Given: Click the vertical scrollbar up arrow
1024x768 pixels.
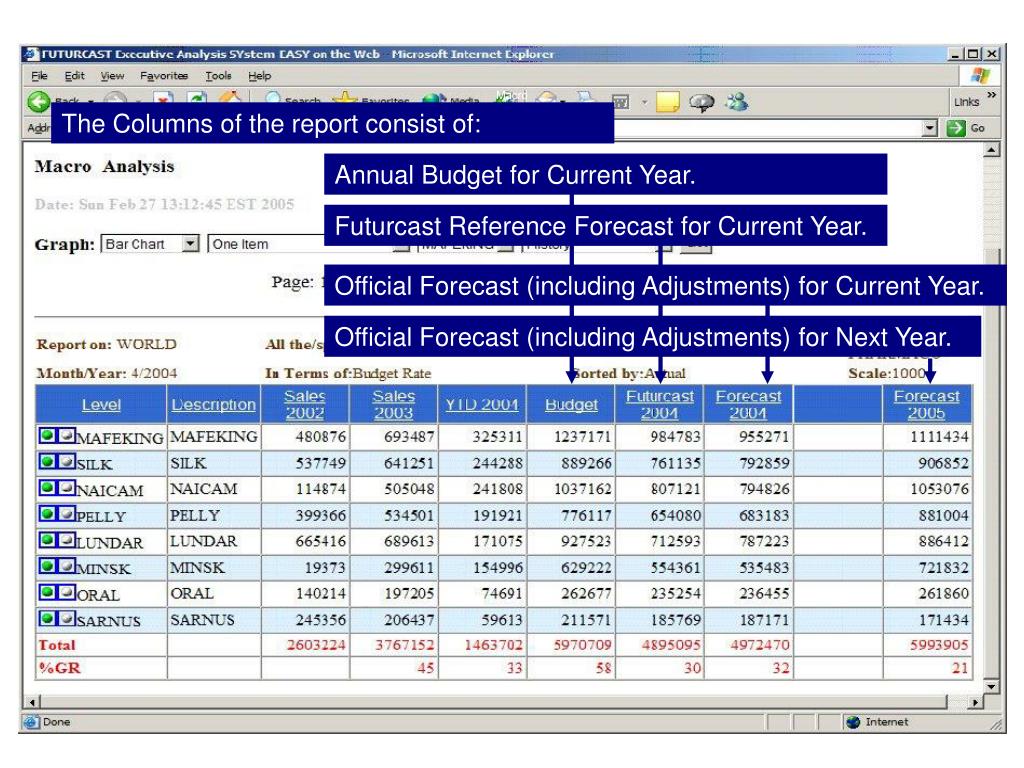Looking at the screenshot, I should tap(991, 150).
